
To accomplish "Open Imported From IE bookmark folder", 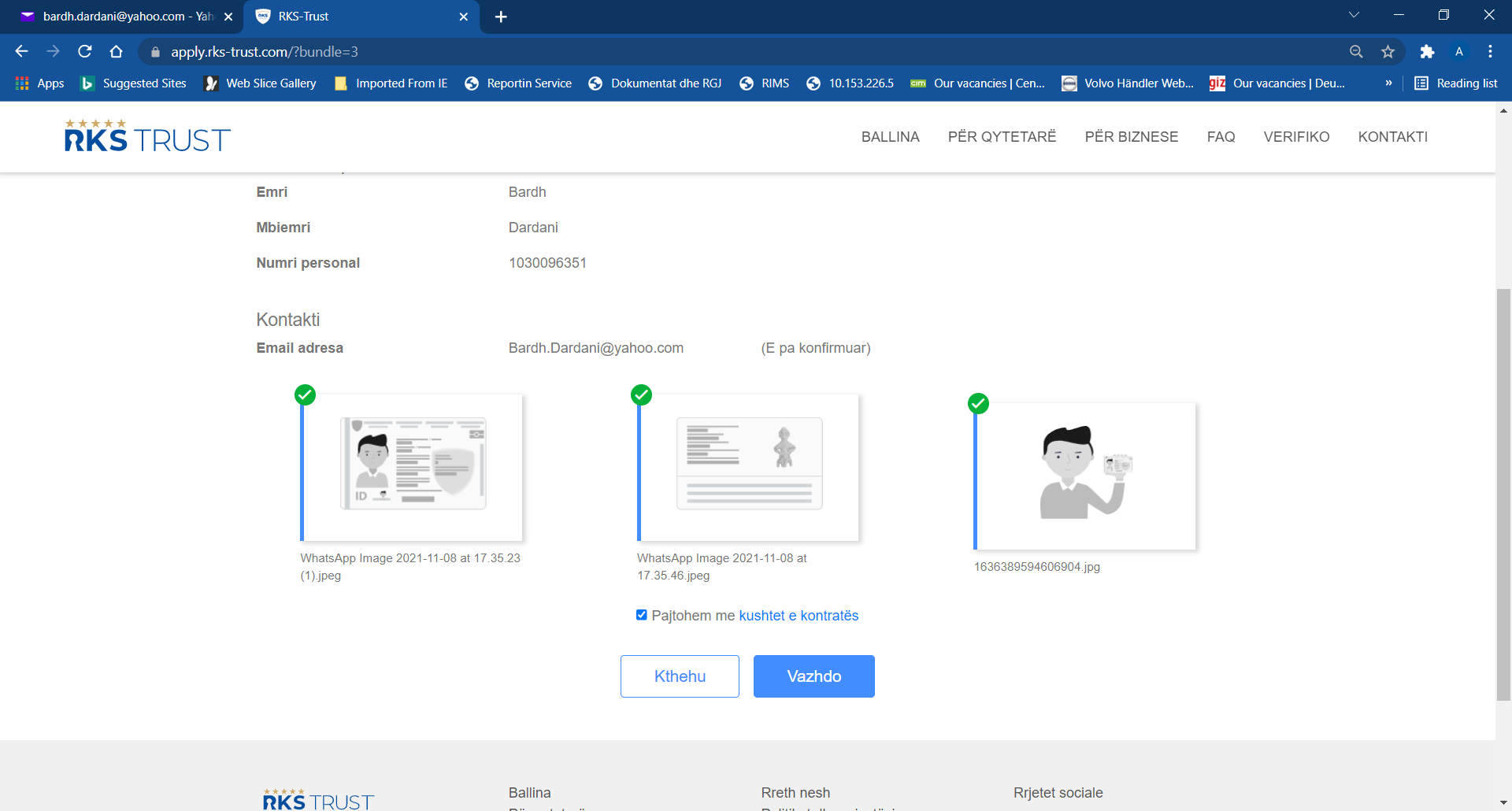I will pos(391,83).
